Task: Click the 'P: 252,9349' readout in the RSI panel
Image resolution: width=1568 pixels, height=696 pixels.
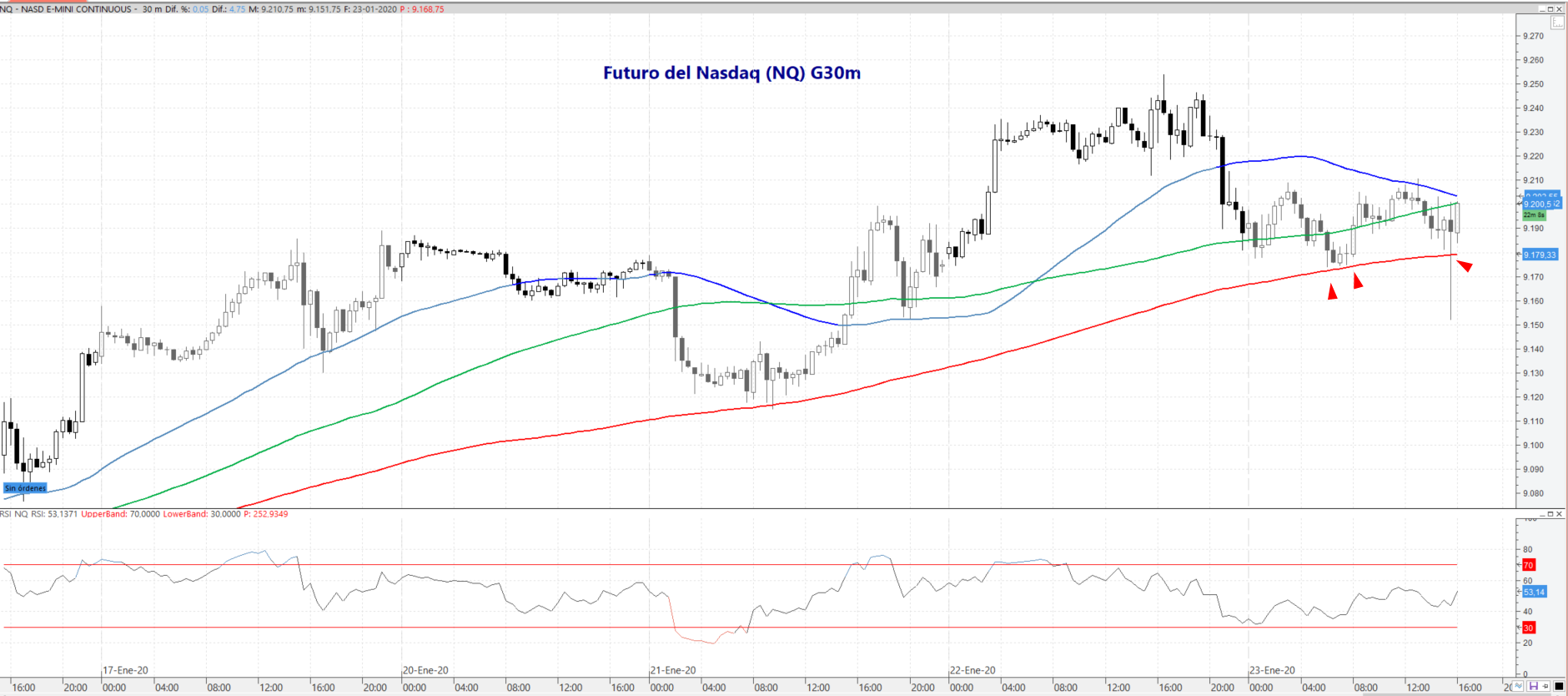Action: tap(266, 514)
